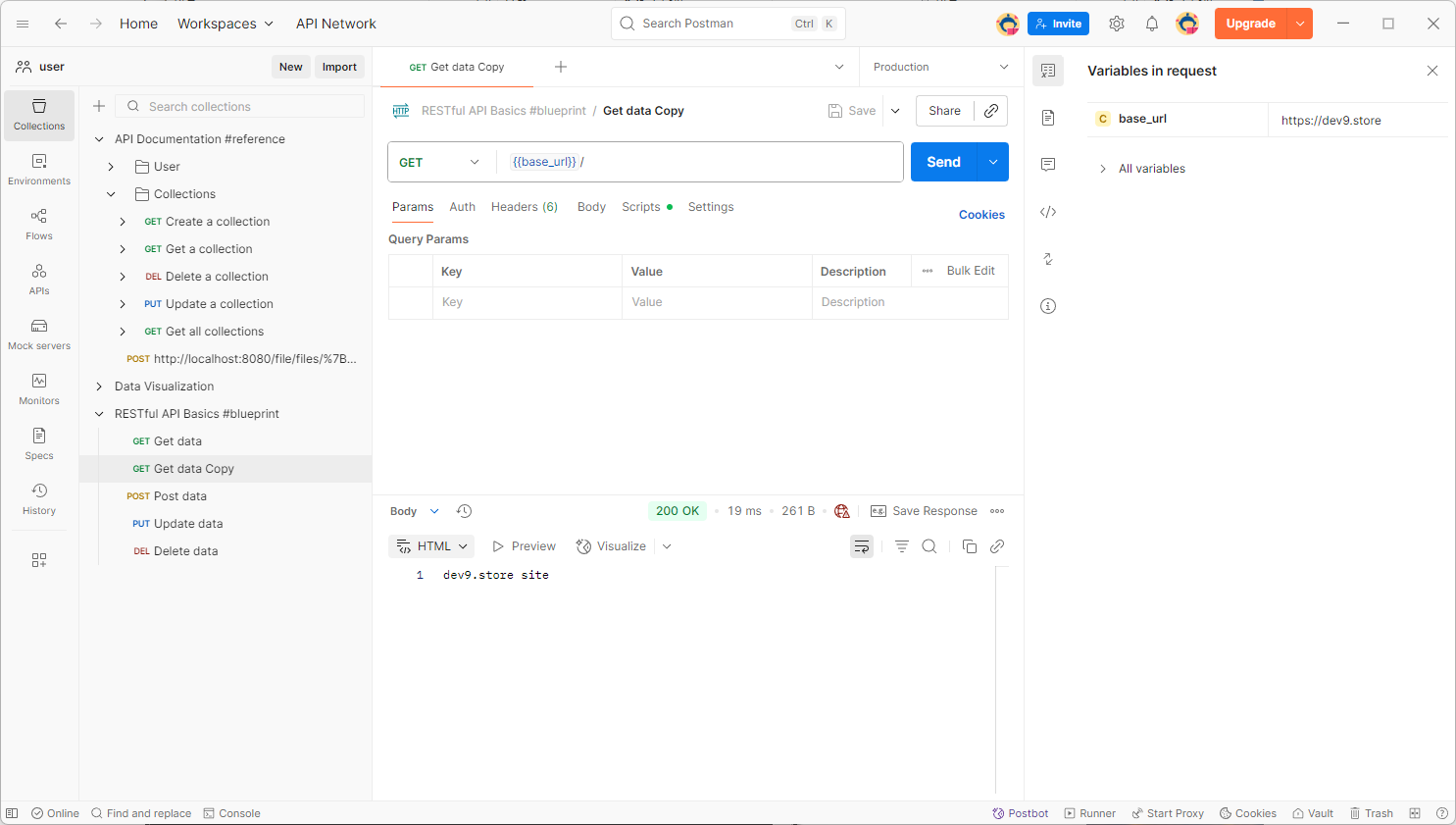Open the Comments icon in right sidebar
Screen dimensions: 1456x825
(1048, 165)
